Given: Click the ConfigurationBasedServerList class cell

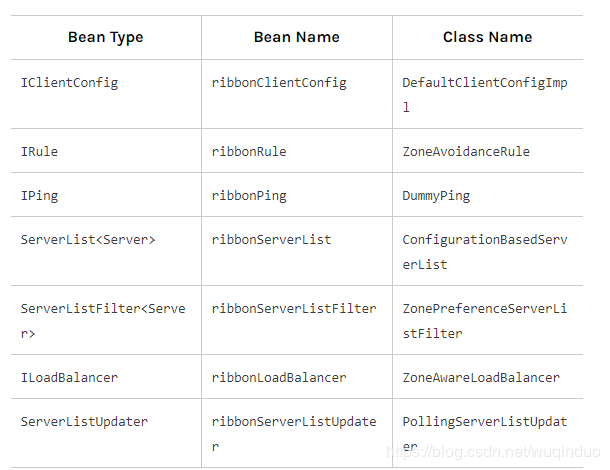Looking at the screenshot, I should [x=484, y=252].
